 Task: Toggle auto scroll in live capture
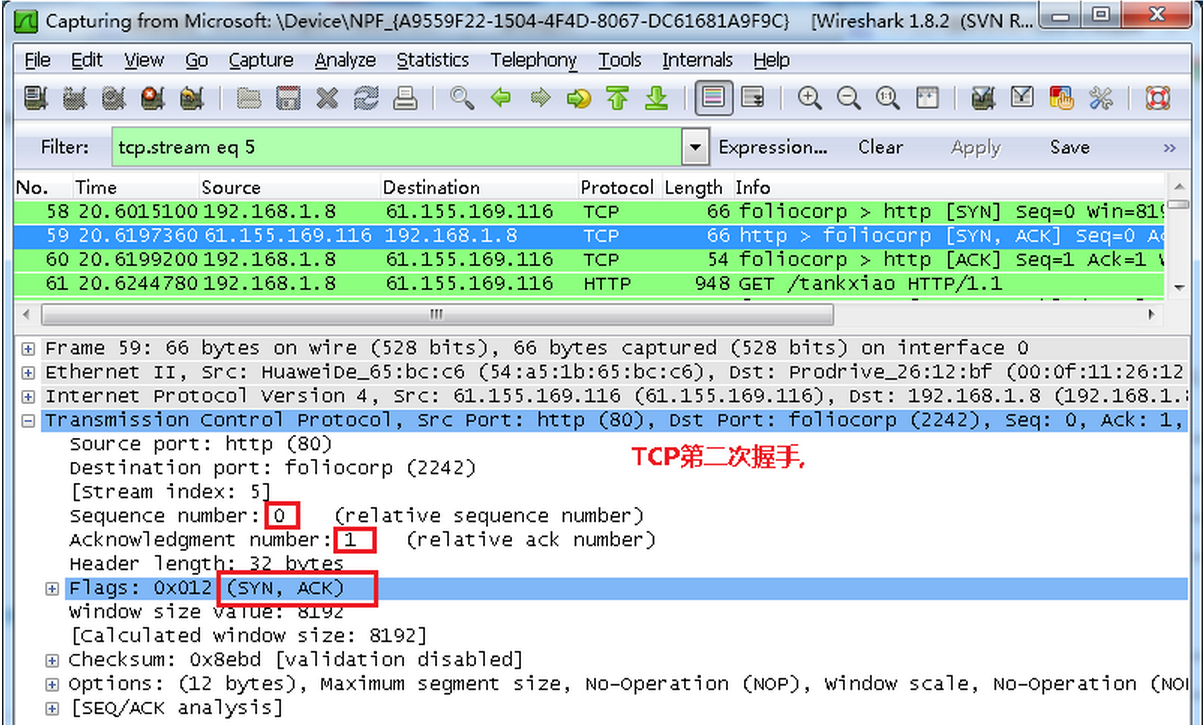(x=752, y=98)
